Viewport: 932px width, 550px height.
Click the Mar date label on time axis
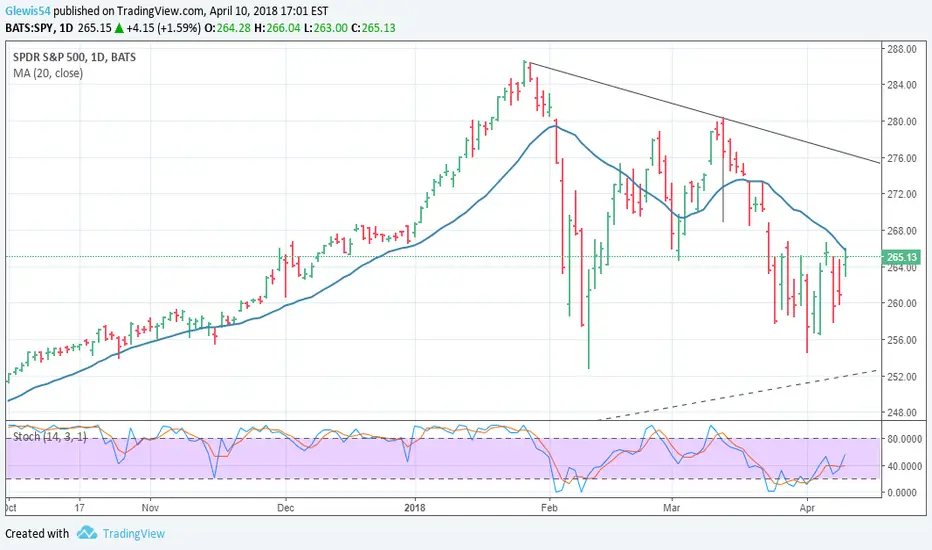pyautogui.click(x=672, y=508)
